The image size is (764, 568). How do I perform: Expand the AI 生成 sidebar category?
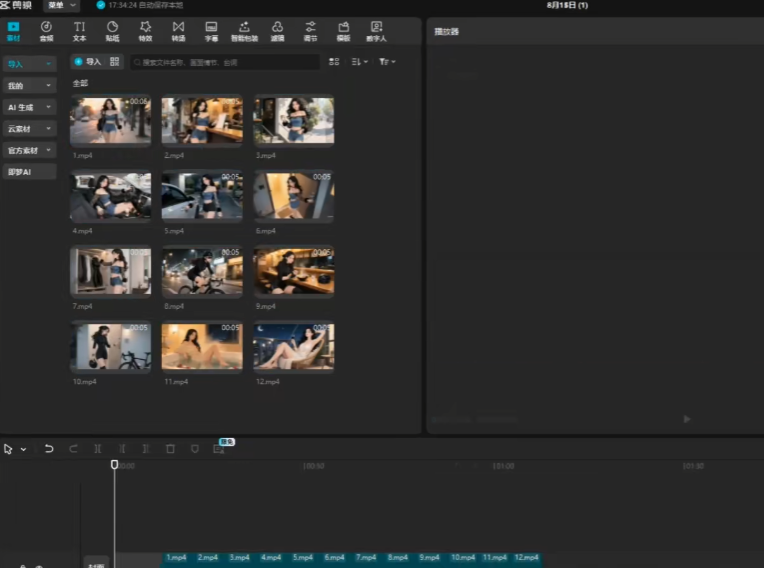[x=29, y=107]
